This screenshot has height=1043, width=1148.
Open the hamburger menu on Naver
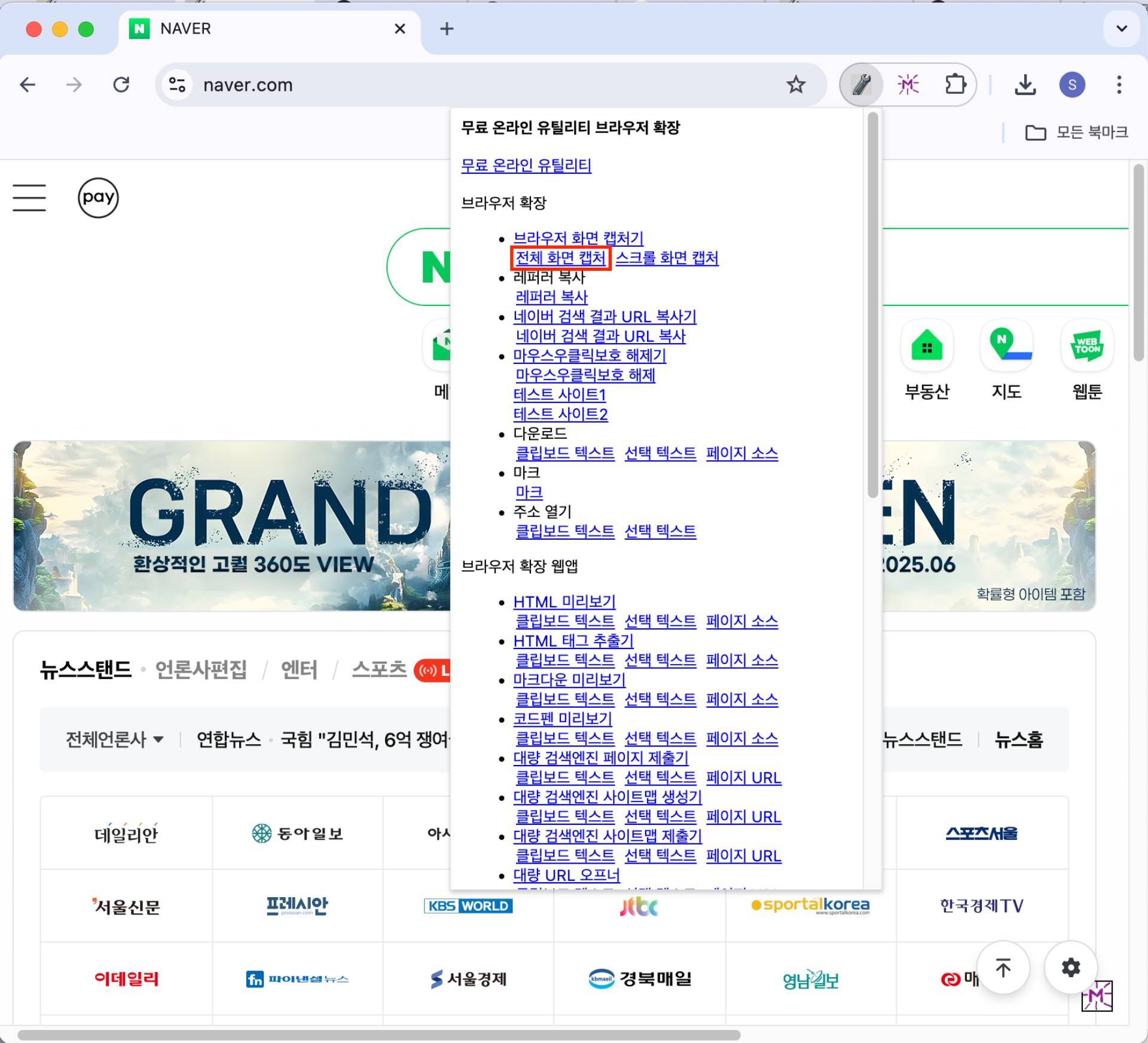click(x=29, y=198)
